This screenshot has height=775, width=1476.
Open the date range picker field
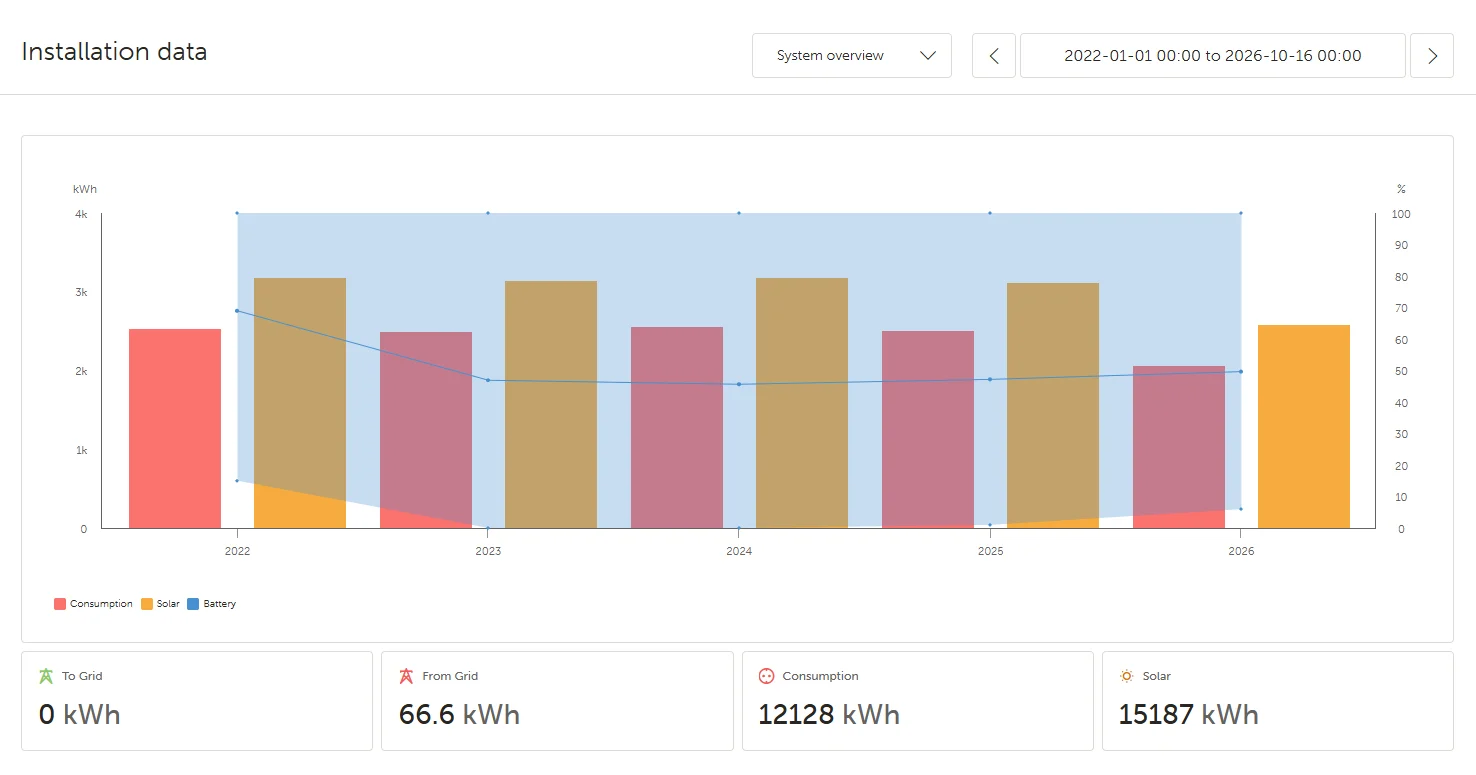tap(1213, 56)
